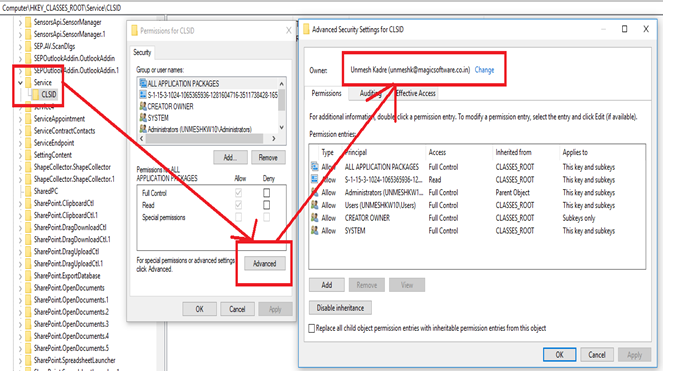Image resolution: width=694 pixels, height=374 pixels.
Task: Click horizontal scrollbar of group names list
Action: pos(204,139)
